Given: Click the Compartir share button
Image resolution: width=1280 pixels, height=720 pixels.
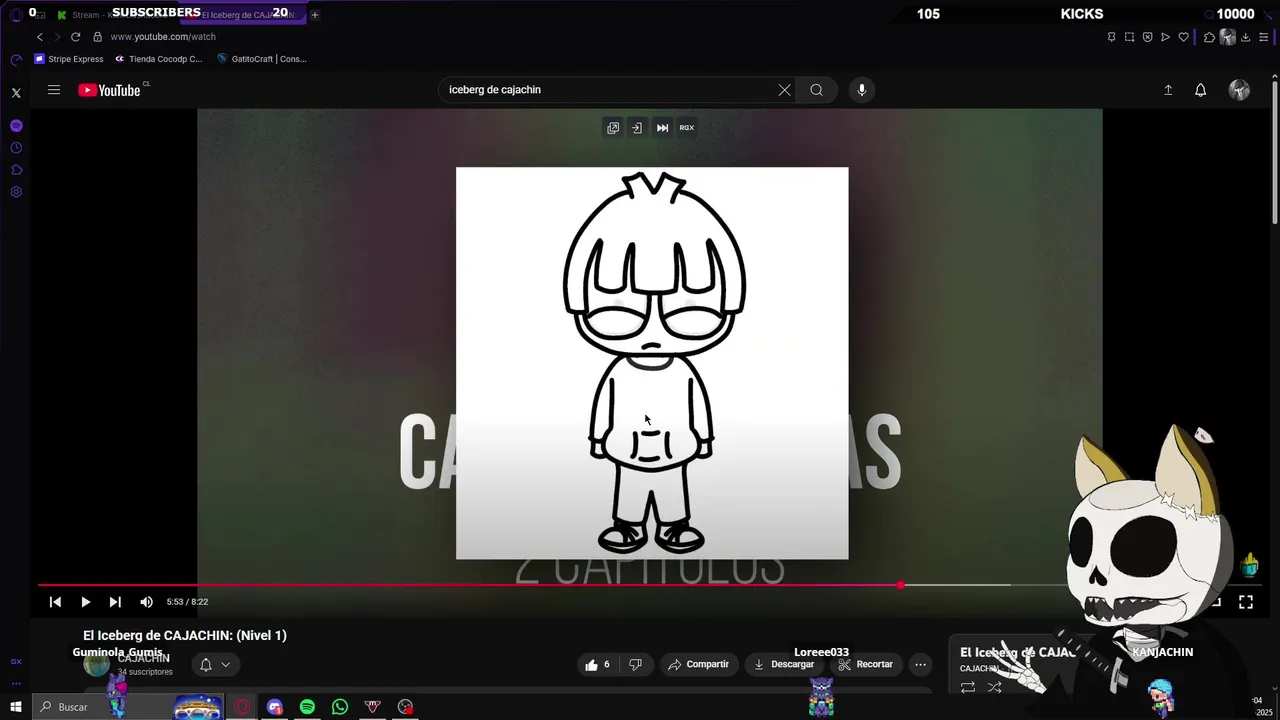Looking at the screenshot, I should pyautogui.click(x=698, y=665).
